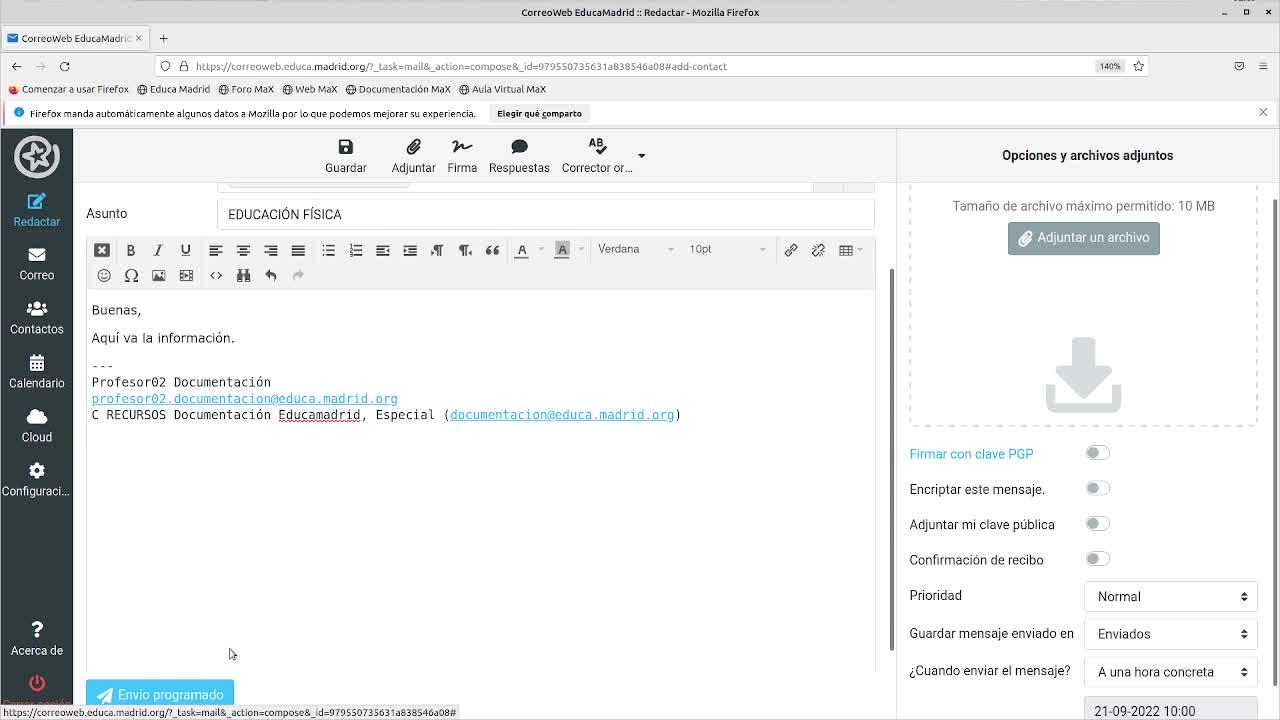
Task: Open Cloud storage section
Action: [x=36, y=426]
